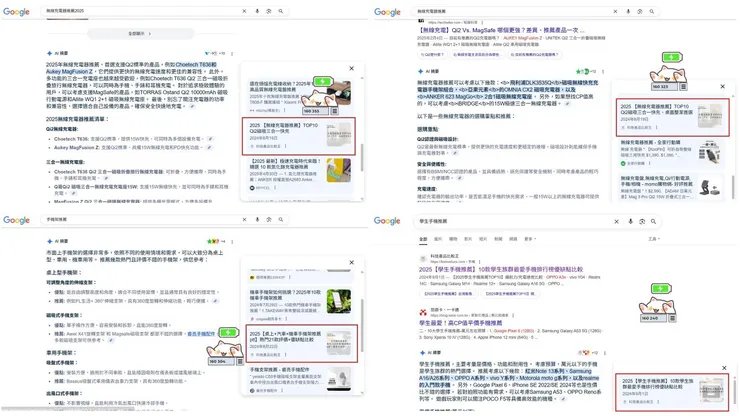
Task: Select the 全部 tab in 學生手機推薦 window
Action: [423, 239]
